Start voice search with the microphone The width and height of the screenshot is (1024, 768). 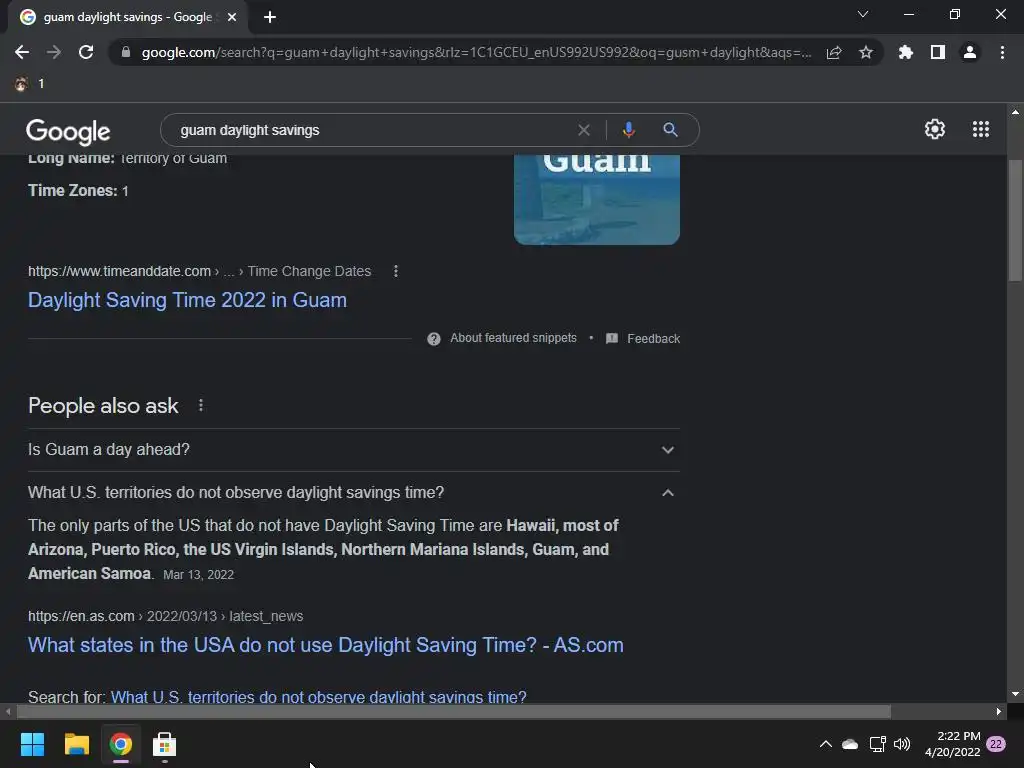pos(629,130)
